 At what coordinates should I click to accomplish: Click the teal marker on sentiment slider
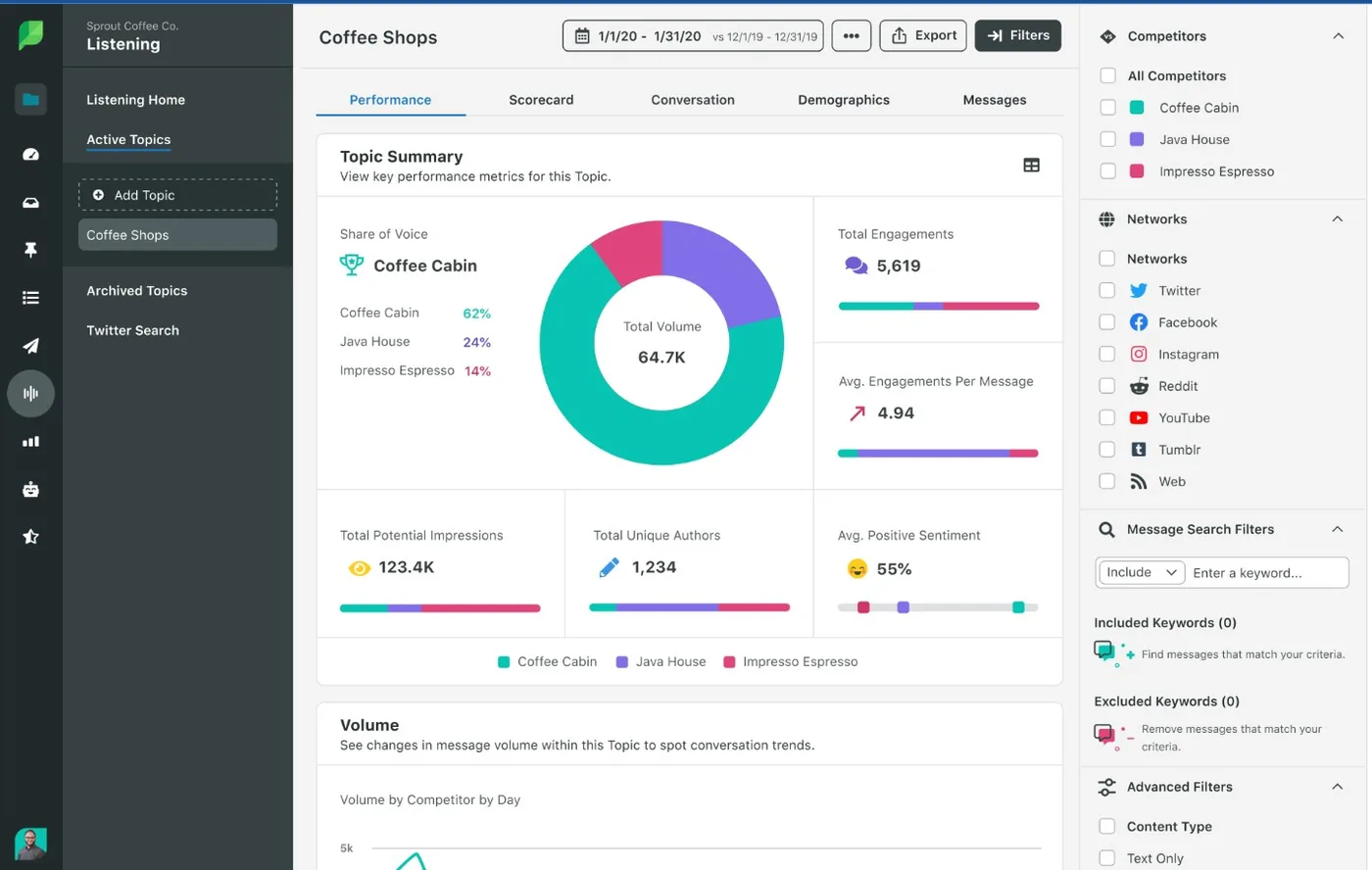click(x=1018, y=607)
